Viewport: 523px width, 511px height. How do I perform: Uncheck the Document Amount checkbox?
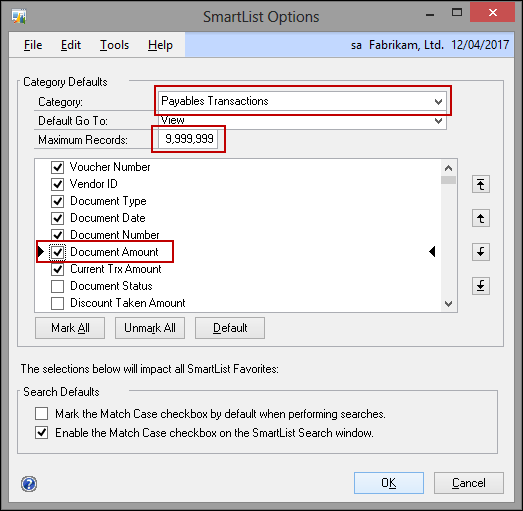[x=57, y=252]
